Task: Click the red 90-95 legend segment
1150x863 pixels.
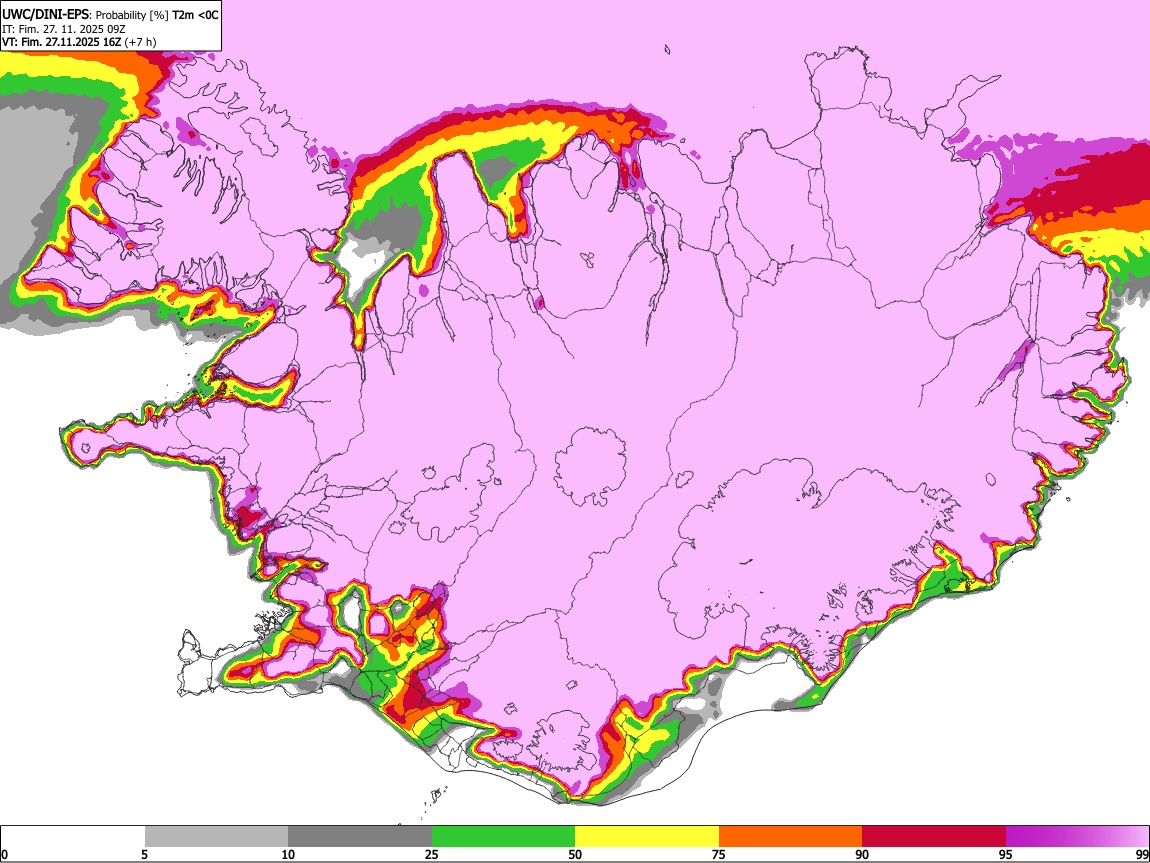Action: tap(934, 836)
